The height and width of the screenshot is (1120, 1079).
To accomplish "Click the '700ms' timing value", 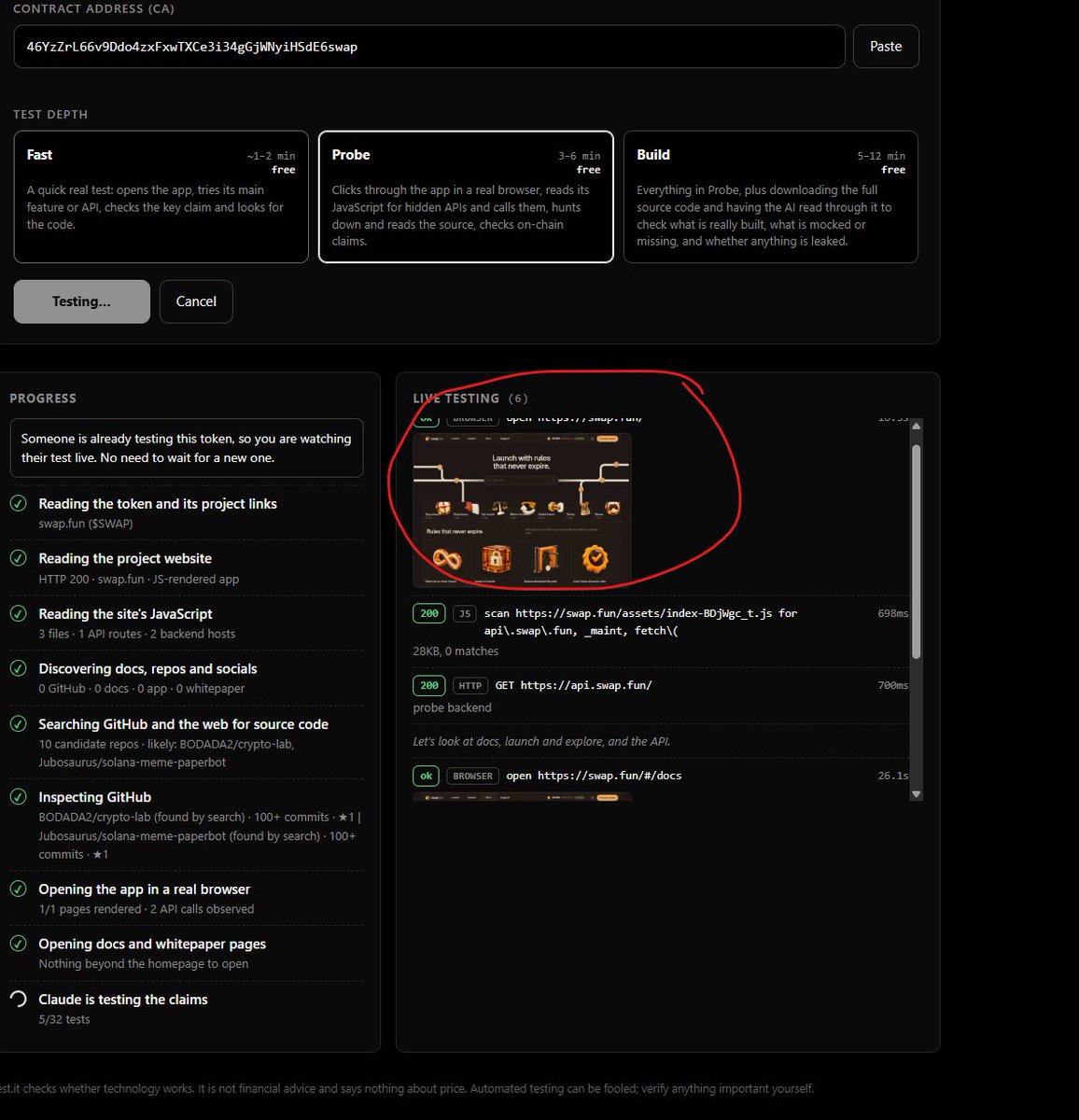I will pos(893,685).
